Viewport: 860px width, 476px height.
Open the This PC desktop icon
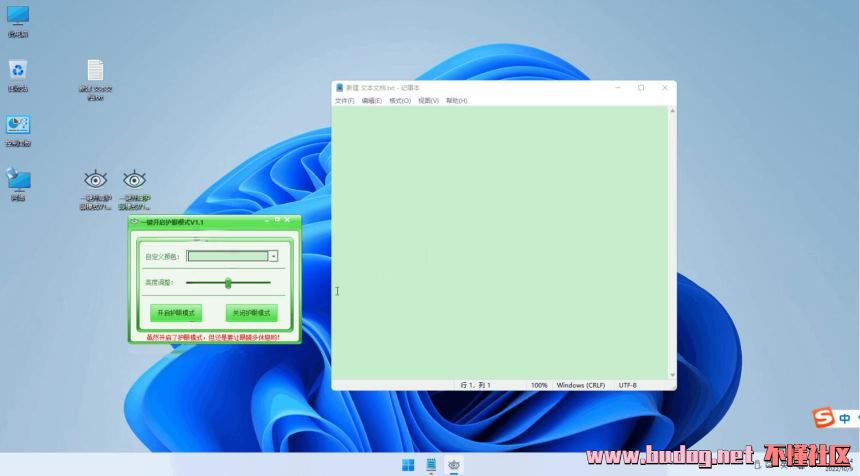[18, 21]
